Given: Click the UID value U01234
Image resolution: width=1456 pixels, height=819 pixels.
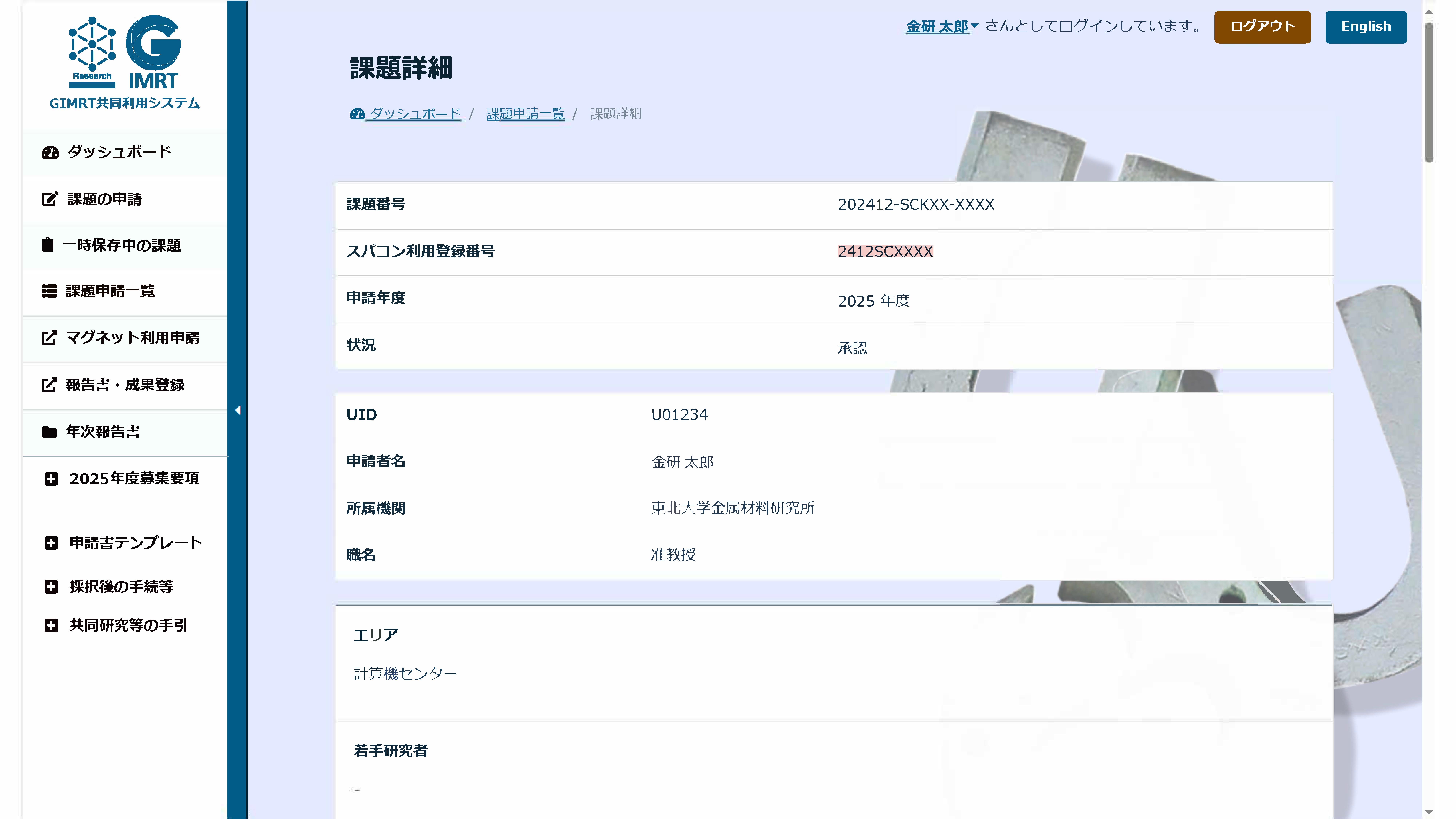Looking at the screenshot, I should (x=679, y=415).
